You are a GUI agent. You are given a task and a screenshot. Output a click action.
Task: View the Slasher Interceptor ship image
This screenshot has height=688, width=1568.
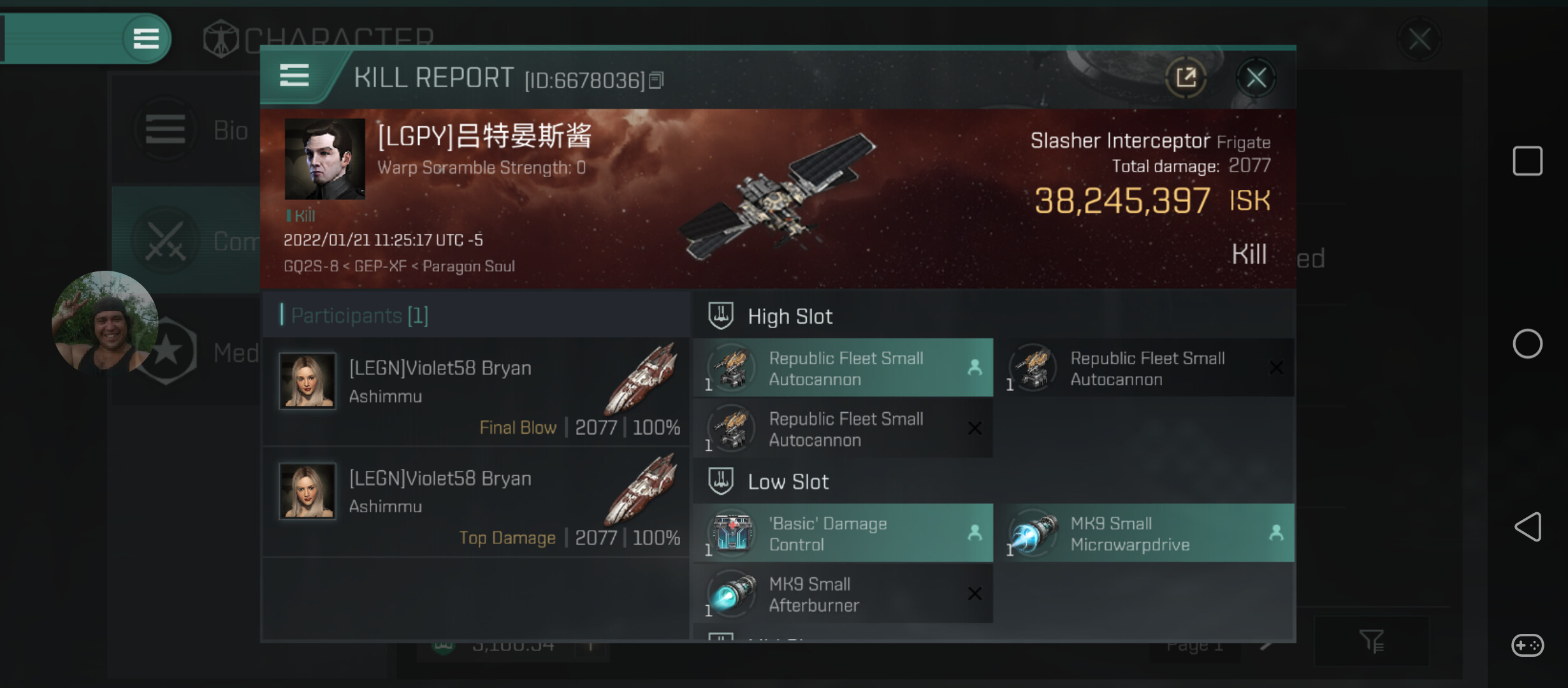779,197
